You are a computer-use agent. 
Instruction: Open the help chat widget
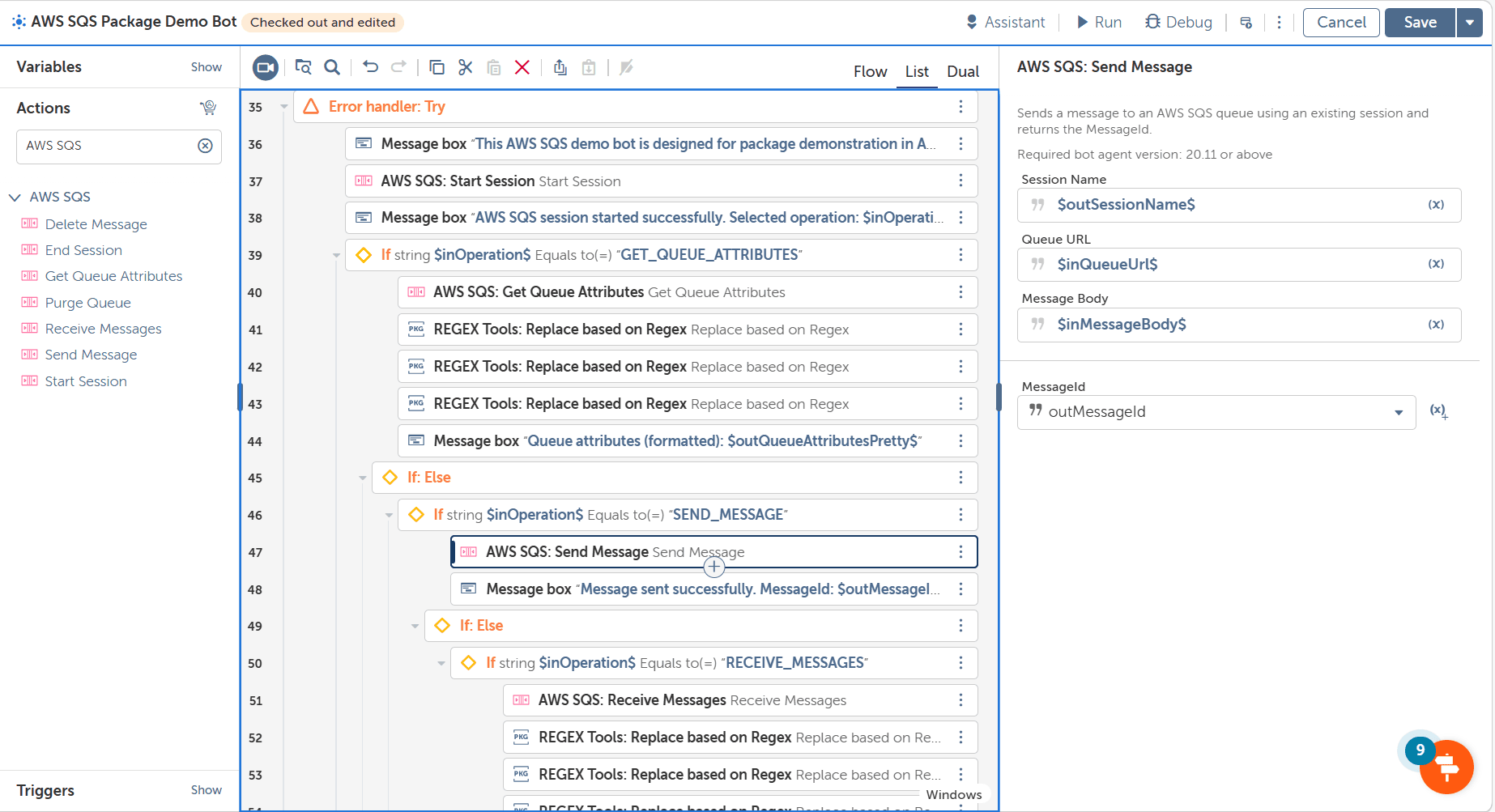click(x=1446, y=766)
